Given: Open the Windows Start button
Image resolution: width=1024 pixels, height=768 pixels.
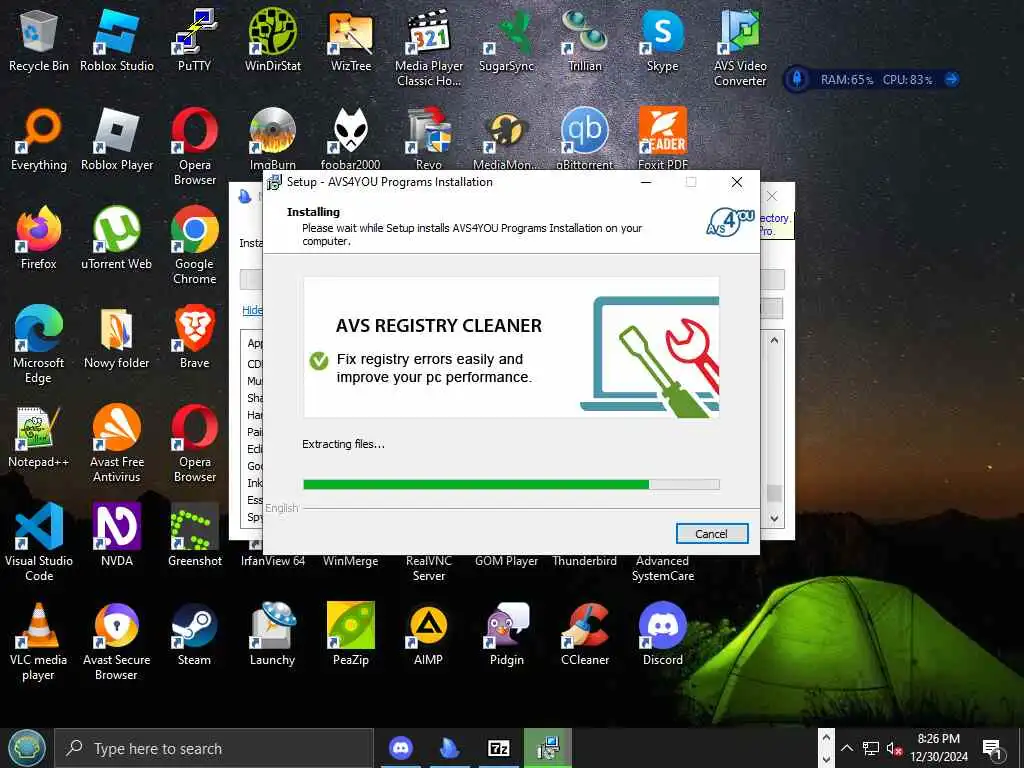Looking at the screenshot, I should point(27,748).
